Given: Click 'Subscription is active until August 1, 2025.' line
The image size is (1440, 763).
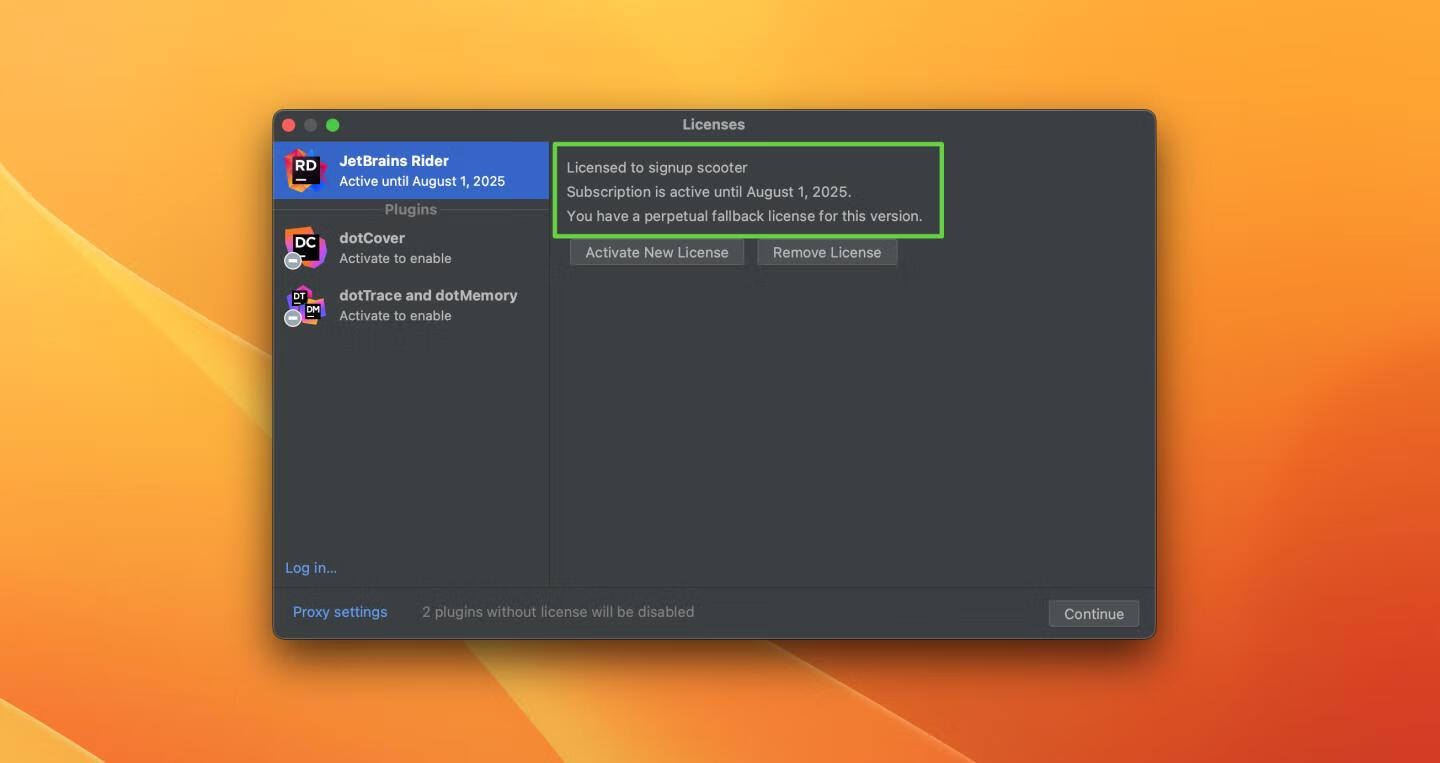Looking at the screenshot, I should (x=709, y=191).
